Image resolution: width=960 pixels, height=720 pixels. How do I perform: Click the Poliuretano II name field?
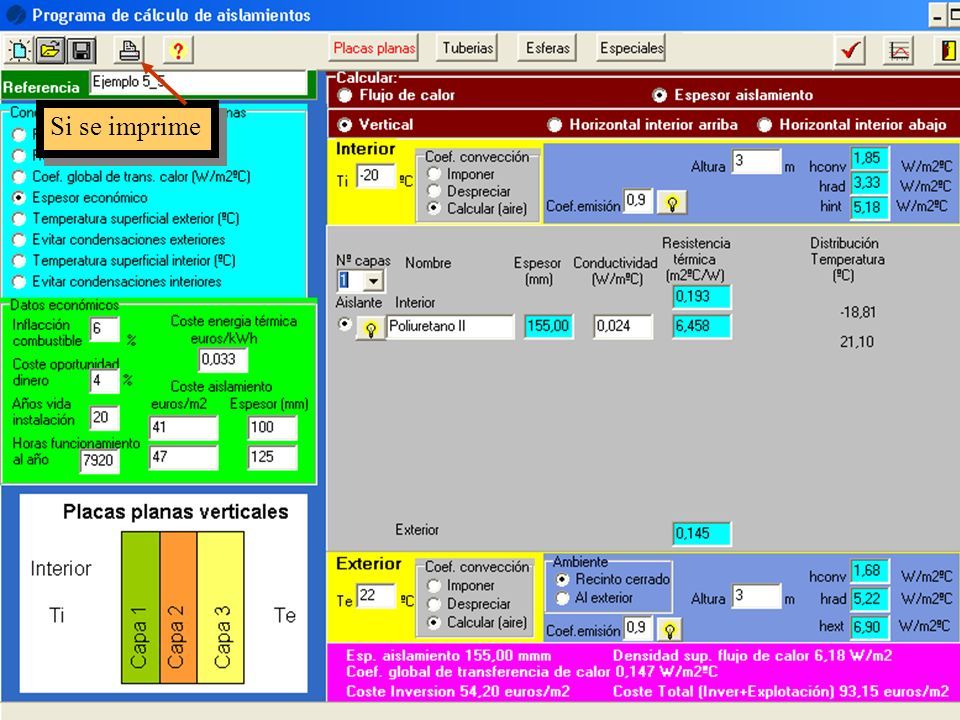[x=451, y=326]
